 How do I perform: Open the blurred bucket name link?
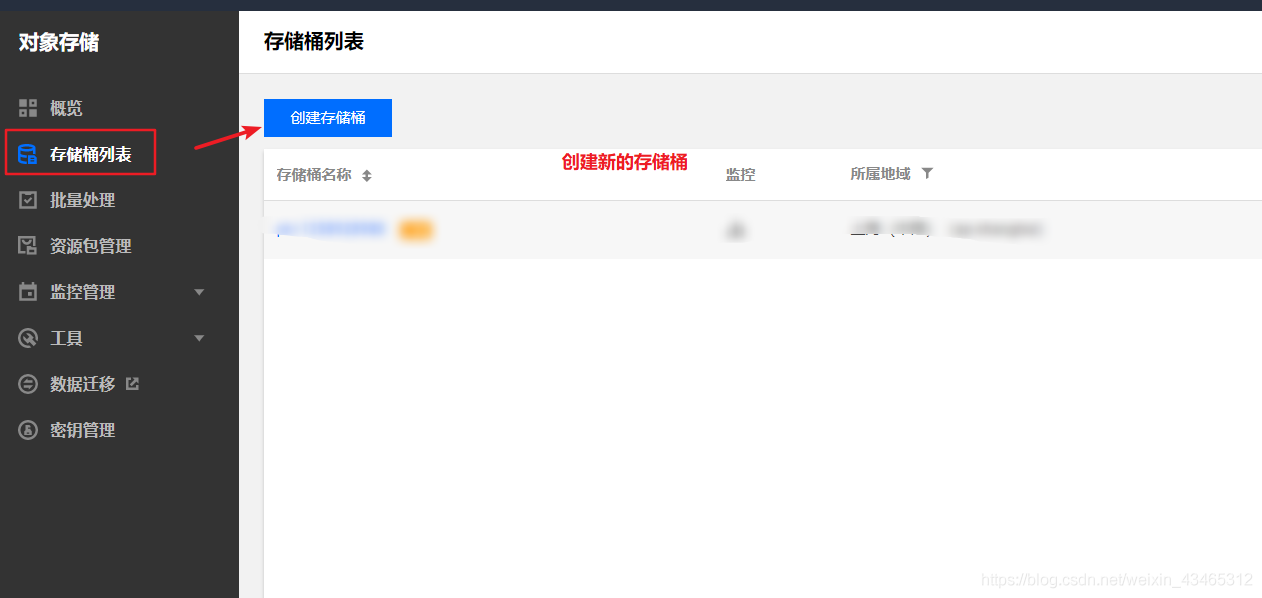tap(330, 228)
